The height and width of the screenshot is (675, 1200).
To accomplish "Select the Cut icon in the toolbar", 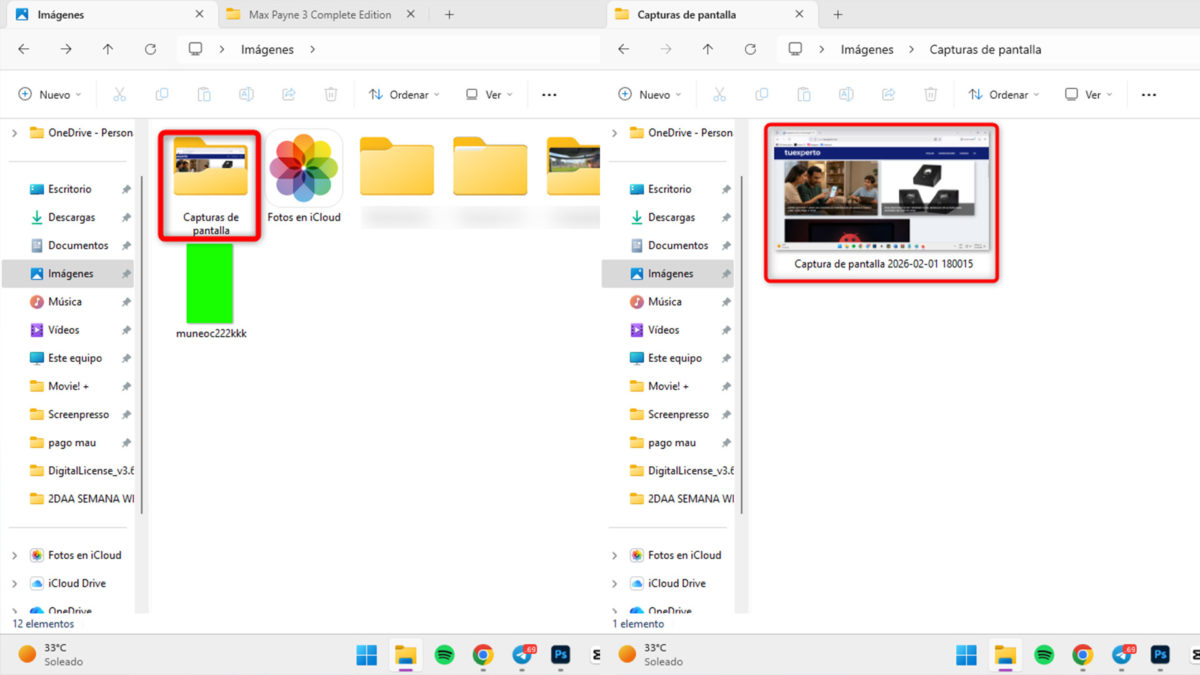I will coord(119,94).
